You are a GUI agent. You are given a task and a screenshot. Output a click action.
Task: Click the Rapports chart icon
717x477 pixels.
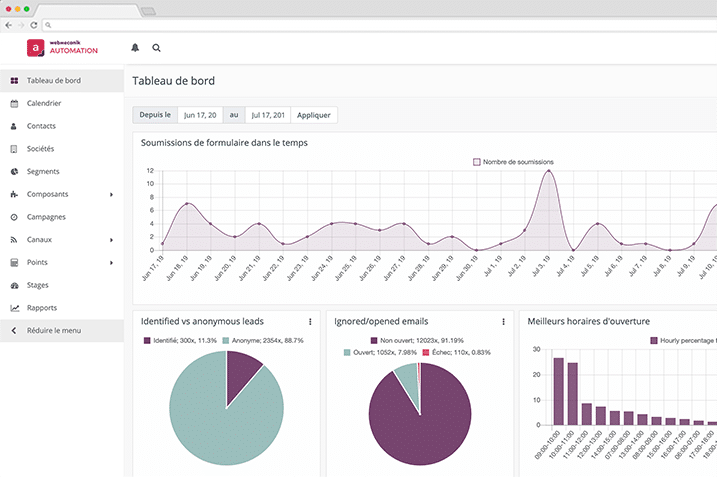[14, 308]
